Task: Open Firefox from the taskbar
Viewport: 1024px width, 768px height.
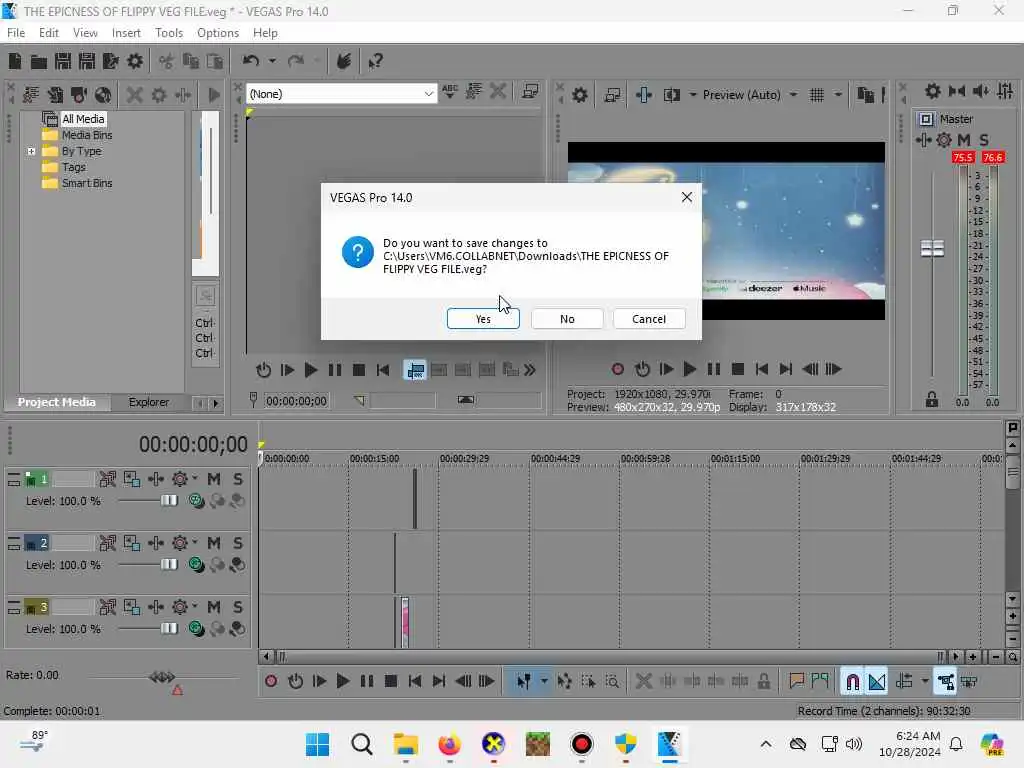Action: [x=449, y=744]
